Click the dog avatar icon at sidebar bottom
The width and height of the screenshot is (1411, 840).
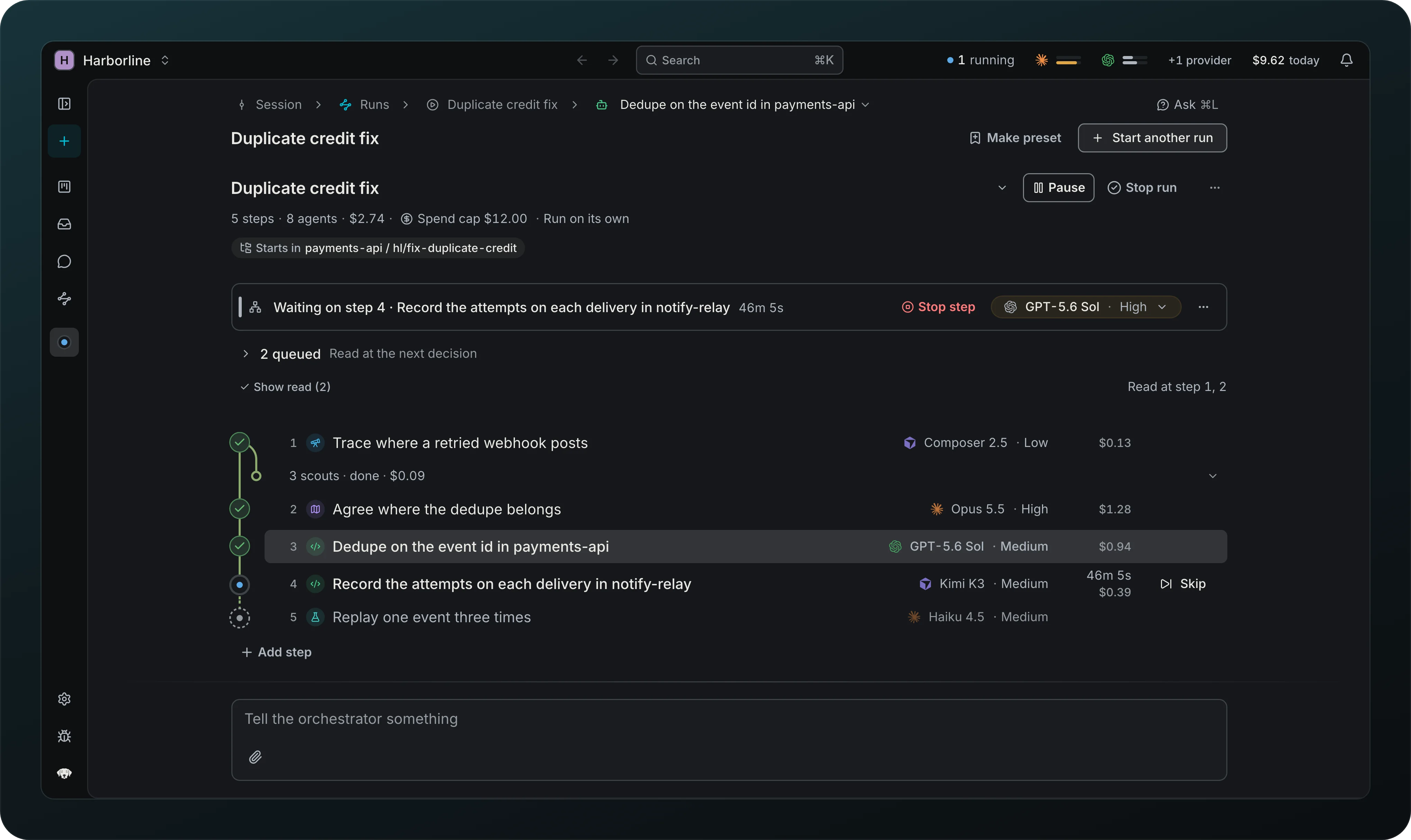pyautogui.click(x=64, y=774)
